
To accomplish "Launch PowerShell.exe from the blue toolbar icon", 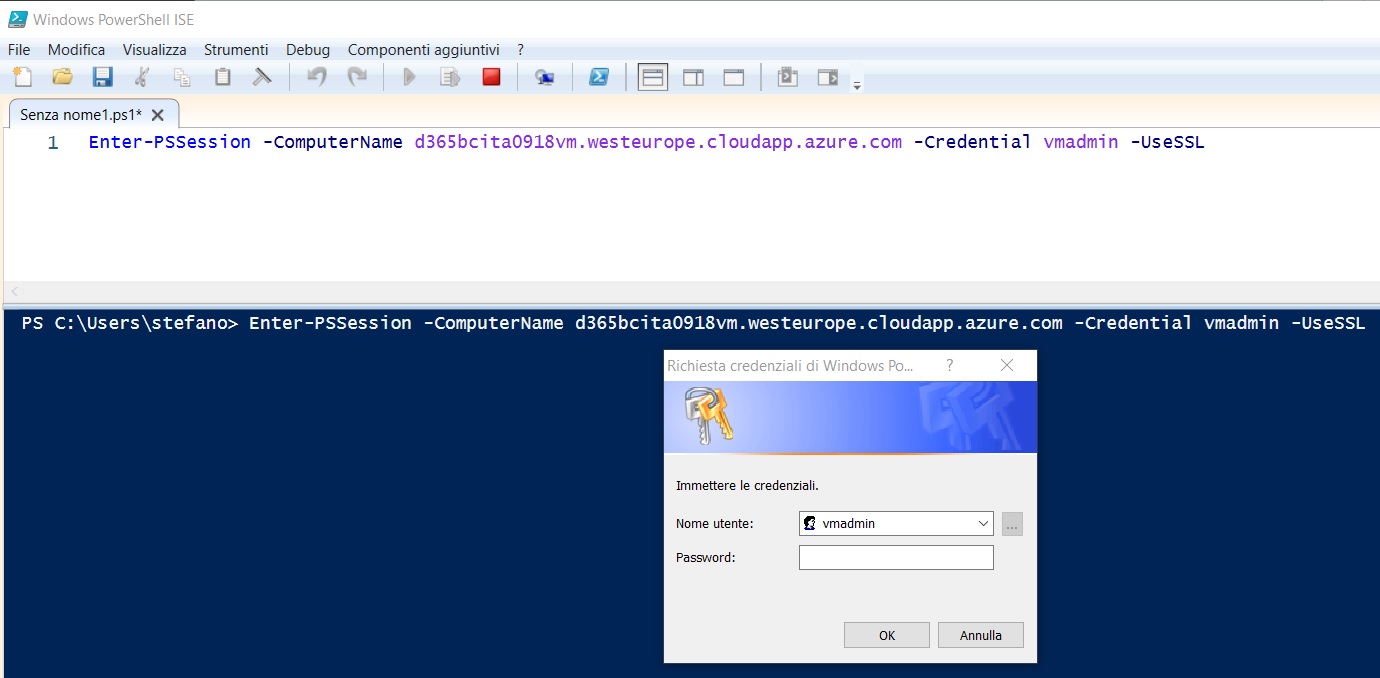I will click(x=600, y=76).
